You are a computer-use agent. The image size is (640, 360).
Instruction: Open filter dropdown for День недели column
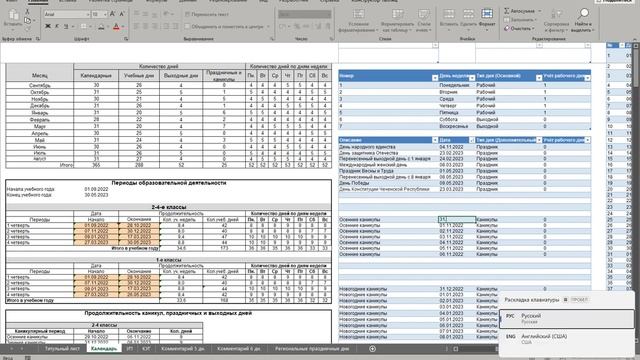click(472, 78)
